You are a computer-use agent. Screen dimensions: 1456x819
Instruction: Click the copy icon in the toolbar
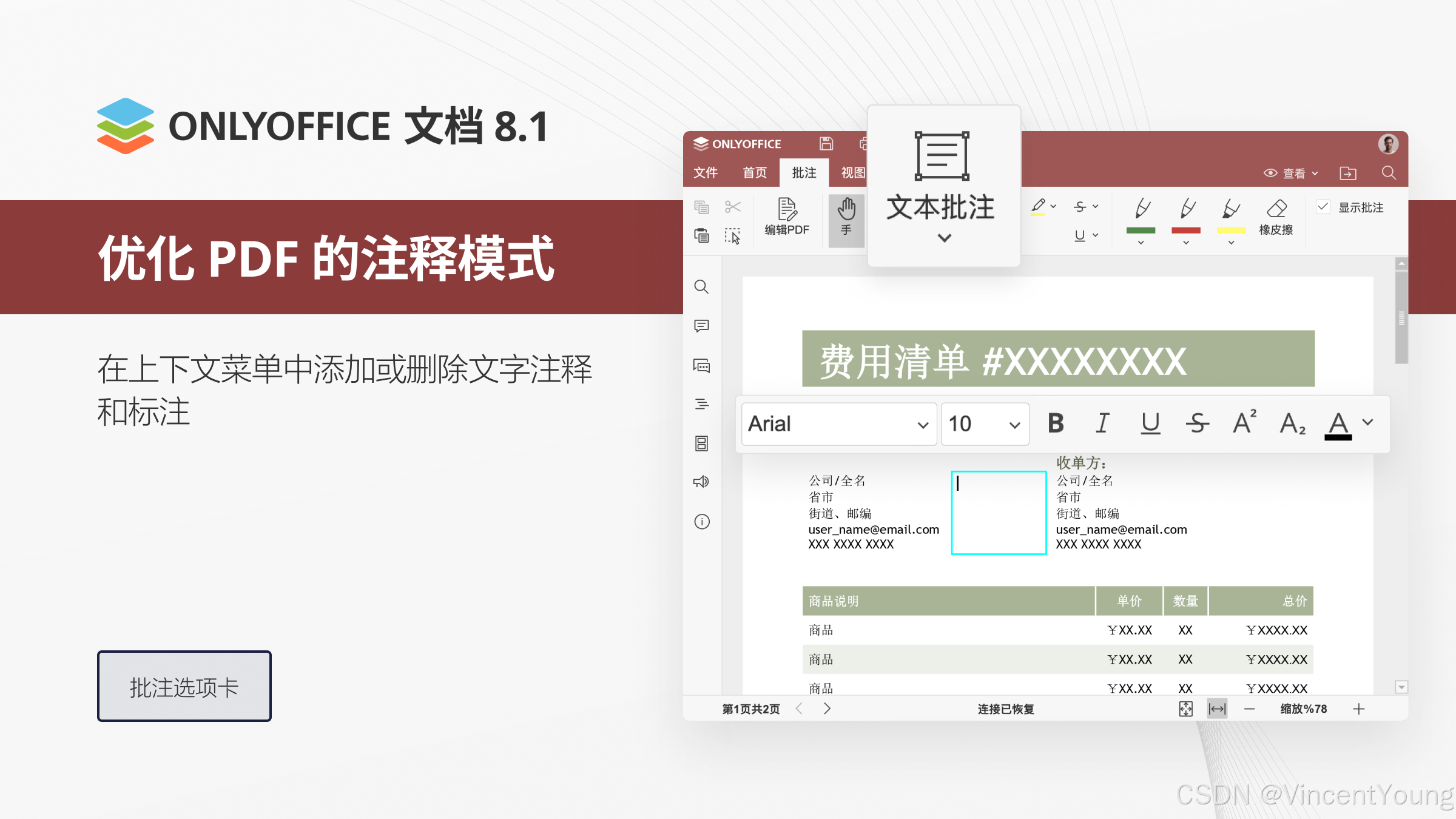701,207
